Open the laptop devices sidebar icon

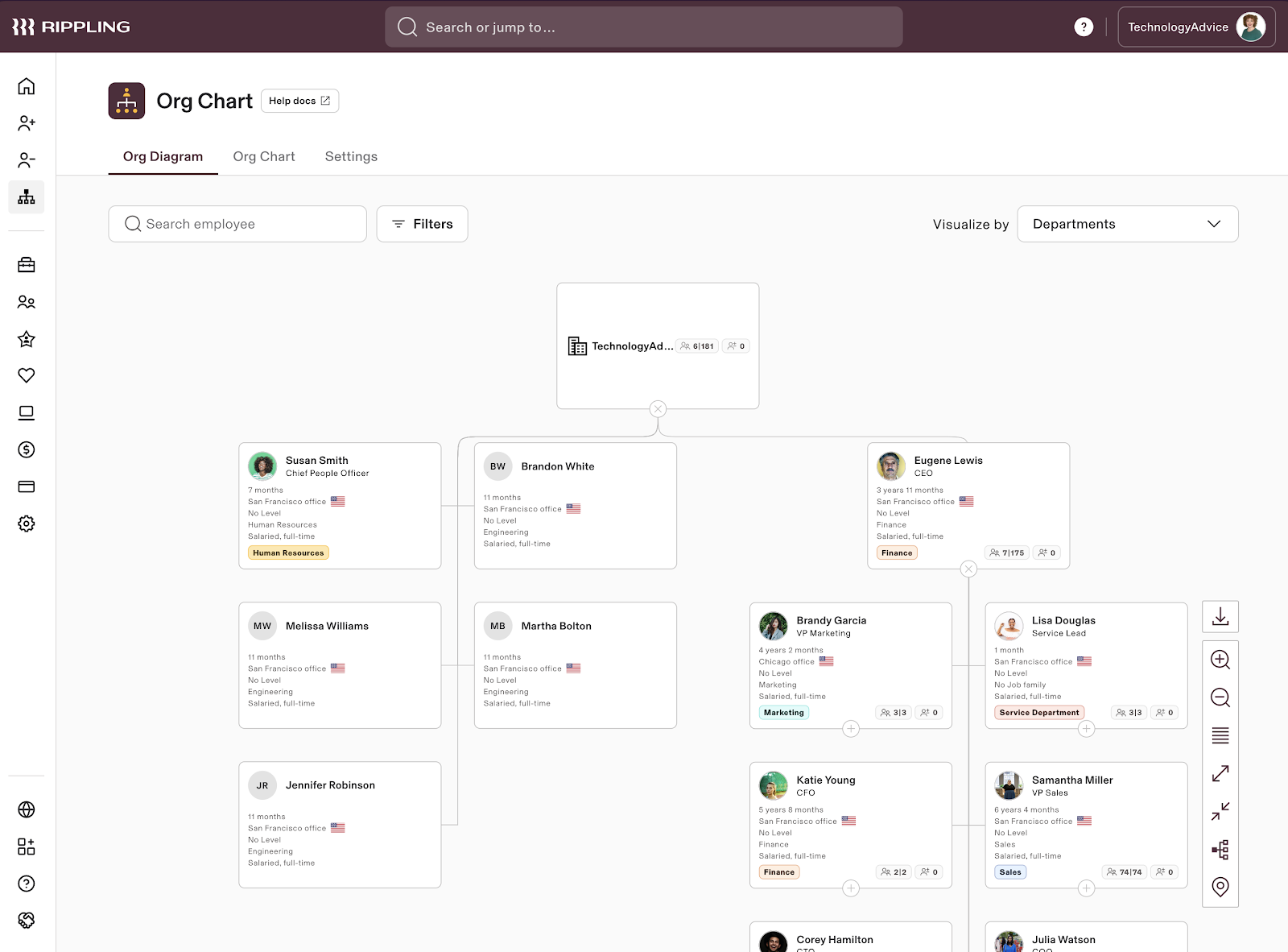click(27, 412)
